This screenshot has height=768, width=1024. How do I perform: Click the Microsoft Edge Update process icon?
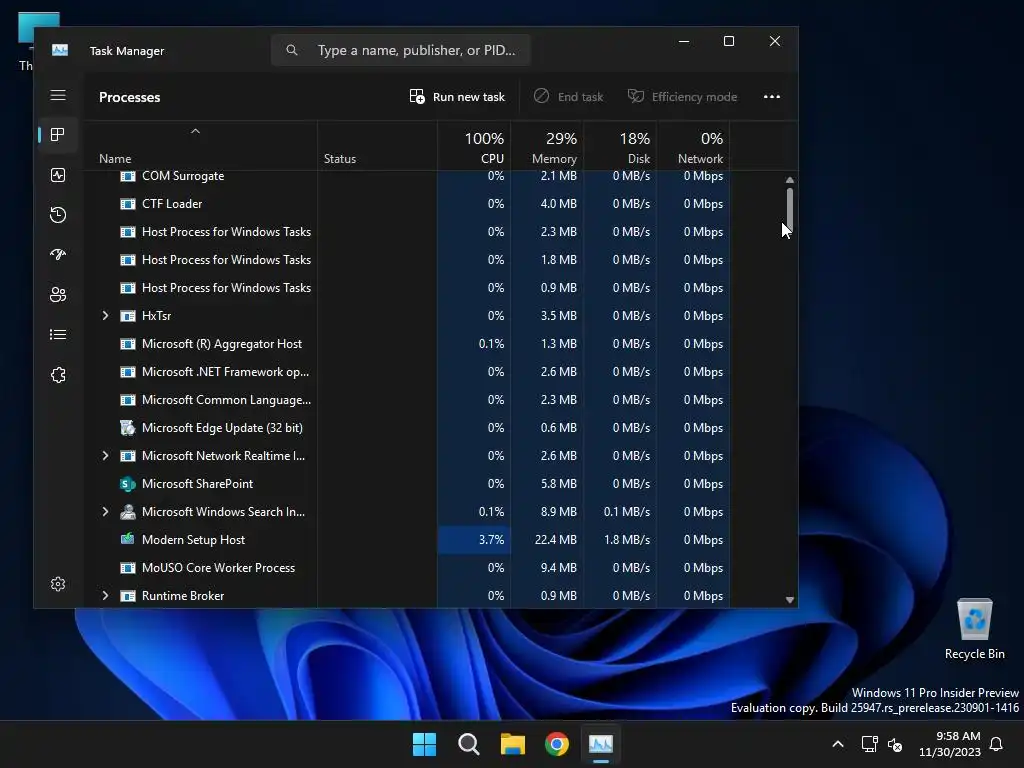pyautogui.click(x=128, y=428)
